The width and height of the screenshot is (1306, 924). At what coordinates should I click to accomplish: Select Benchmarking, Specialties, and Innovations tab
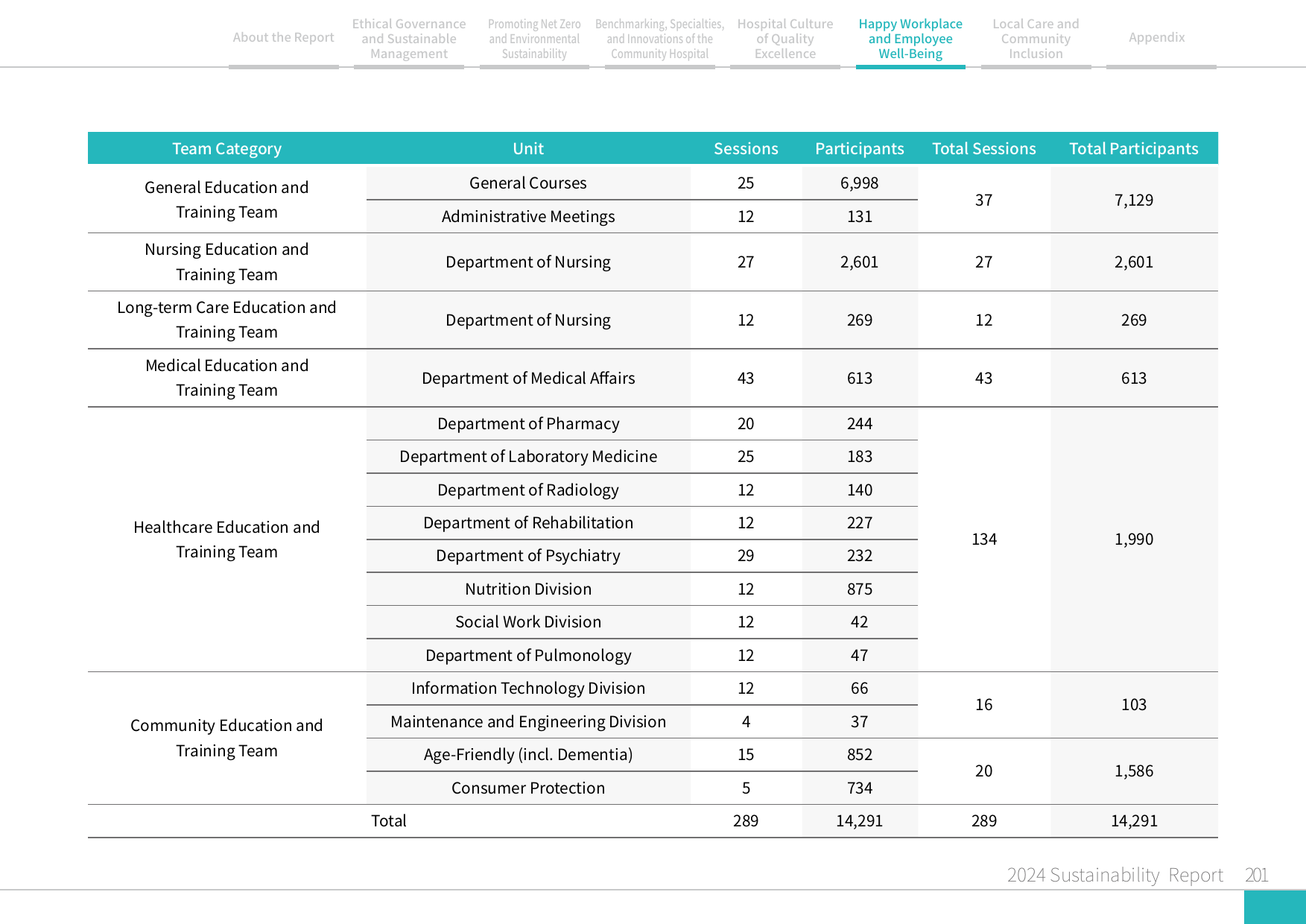click(659, 39)
